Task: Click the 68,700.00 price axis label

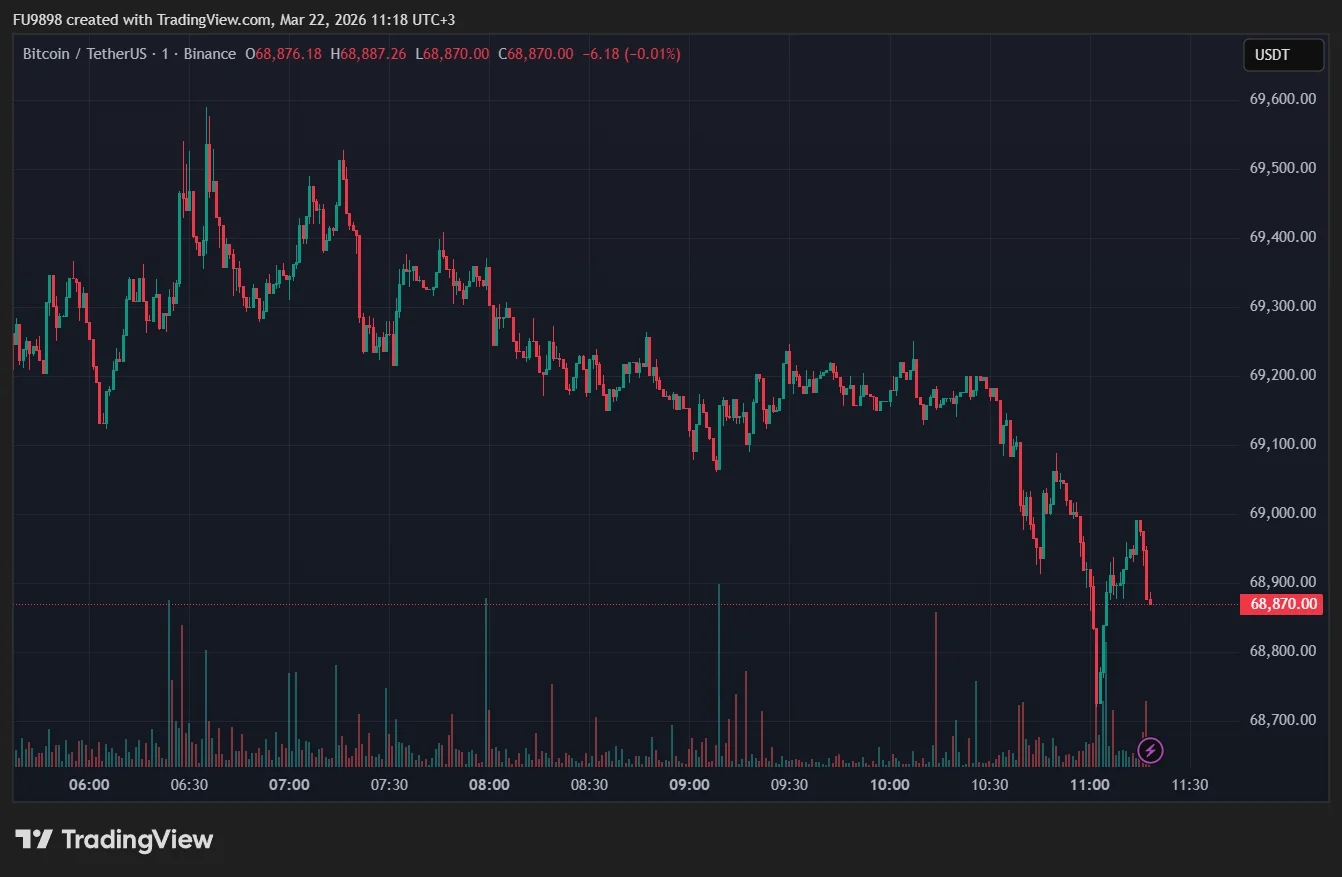Action: point(1282,720)
